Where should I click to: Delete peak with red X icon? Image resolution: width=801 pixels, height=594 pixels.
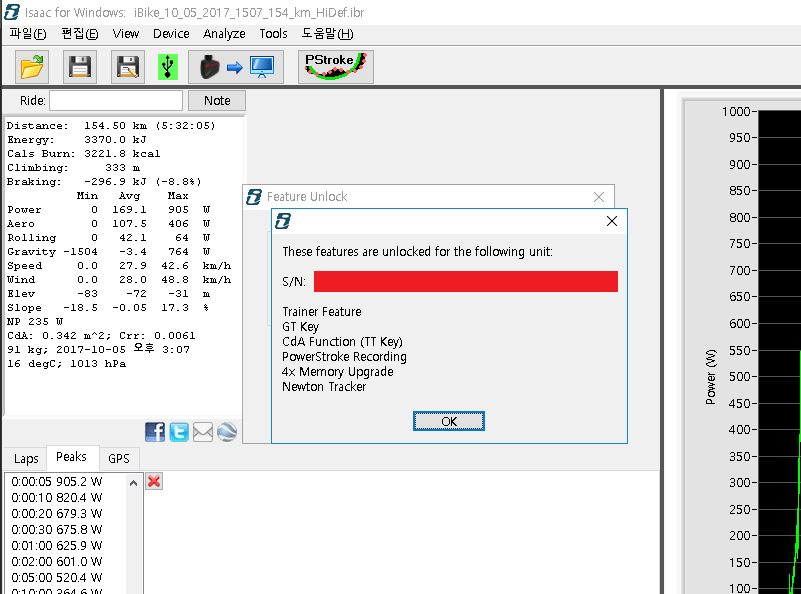click(154, 481)
